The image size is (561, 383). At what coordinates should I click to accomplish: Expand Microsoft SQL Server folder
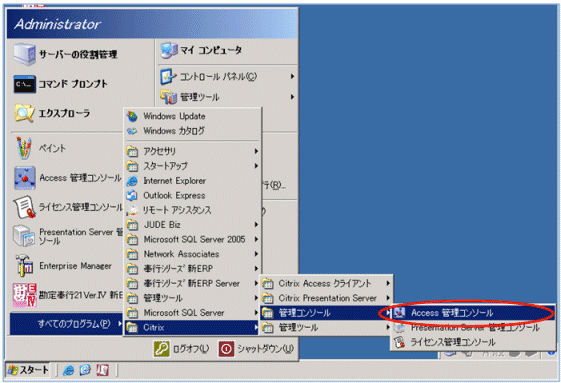coord(192,313)
